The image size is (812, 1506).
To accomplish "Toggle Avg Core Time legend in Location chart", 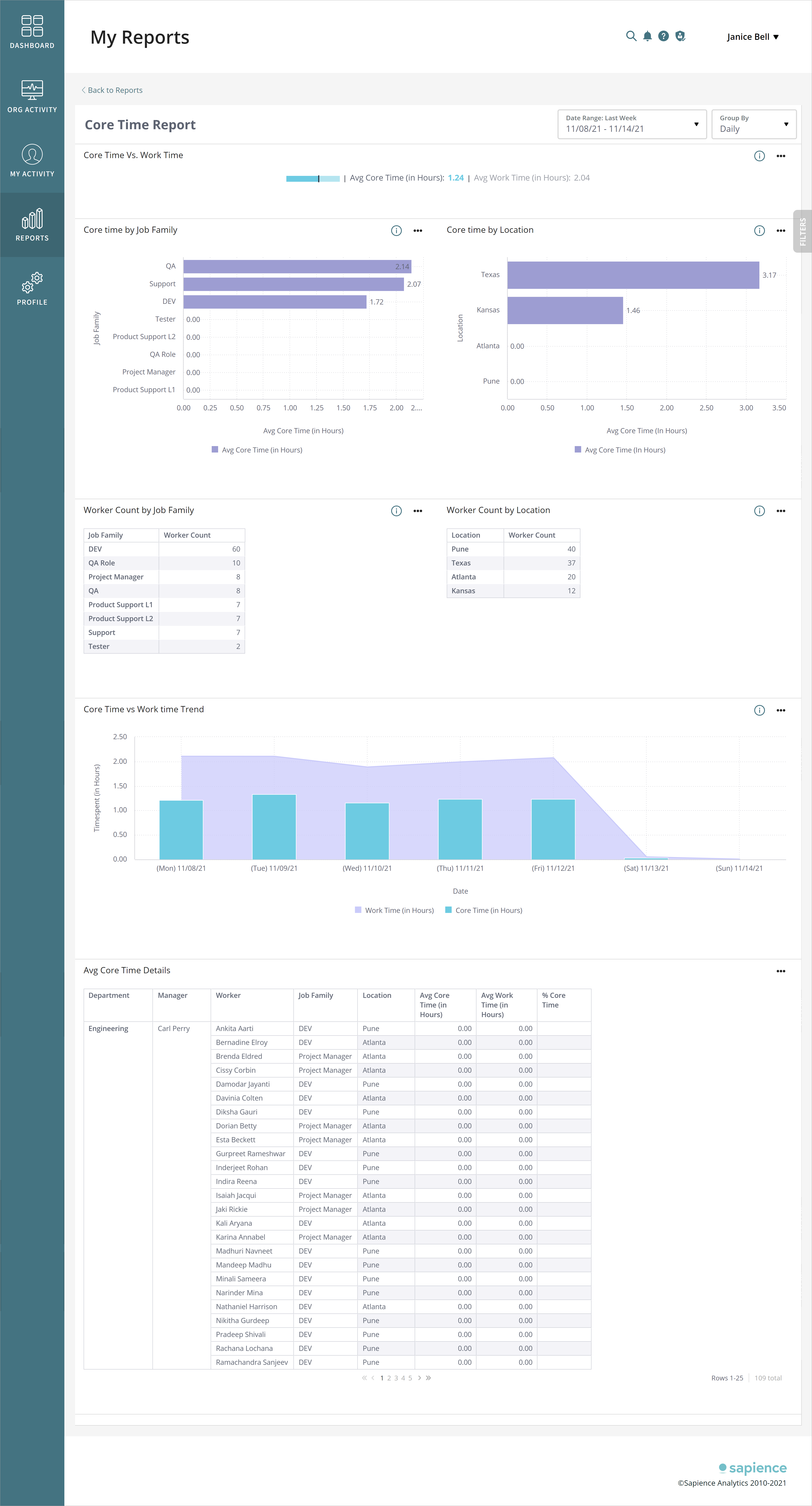I will coord(620,450).
